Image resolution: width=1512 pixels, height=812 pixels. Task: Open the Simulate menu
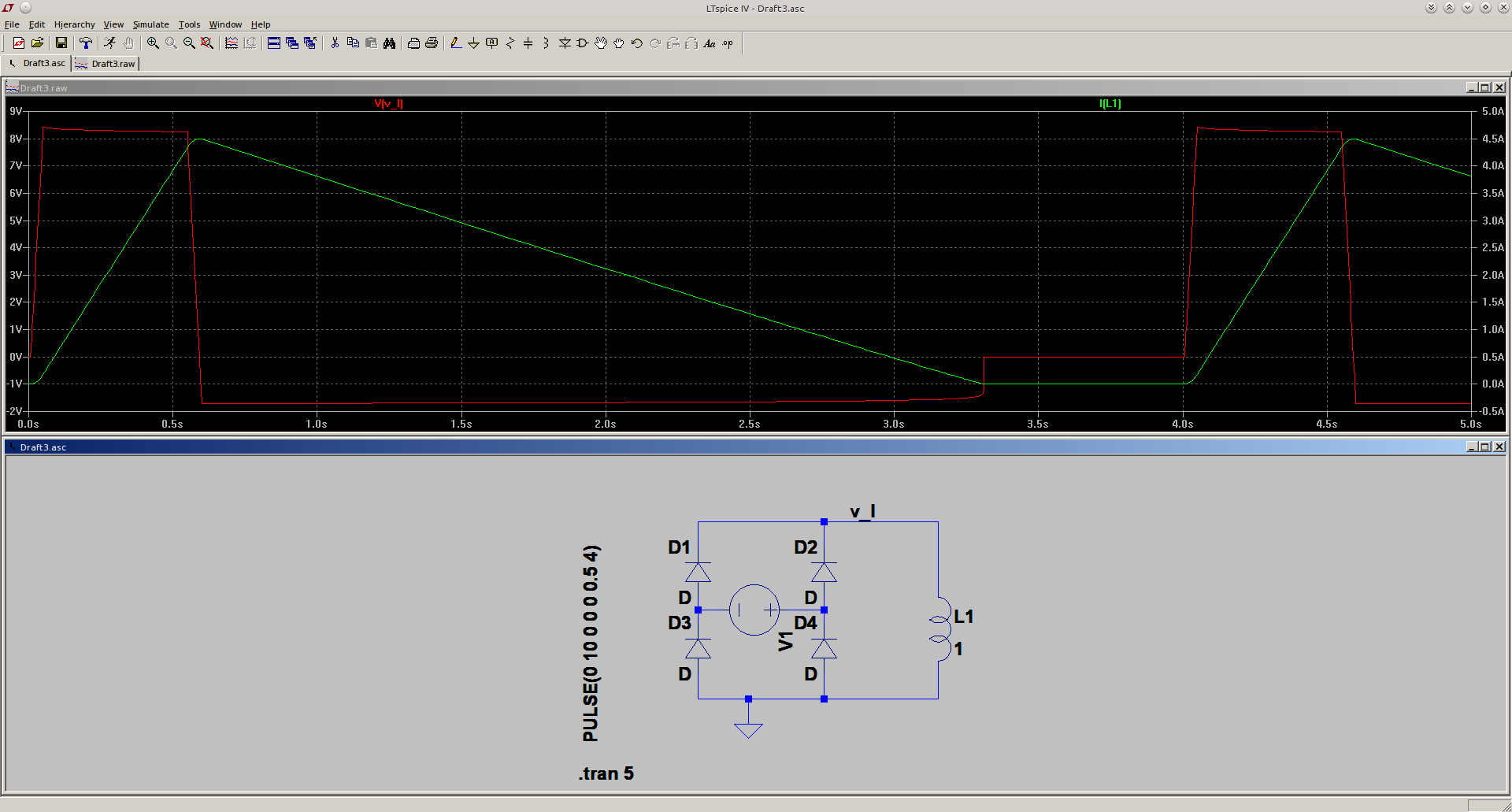pyautogui.click(x=150, y=24)
